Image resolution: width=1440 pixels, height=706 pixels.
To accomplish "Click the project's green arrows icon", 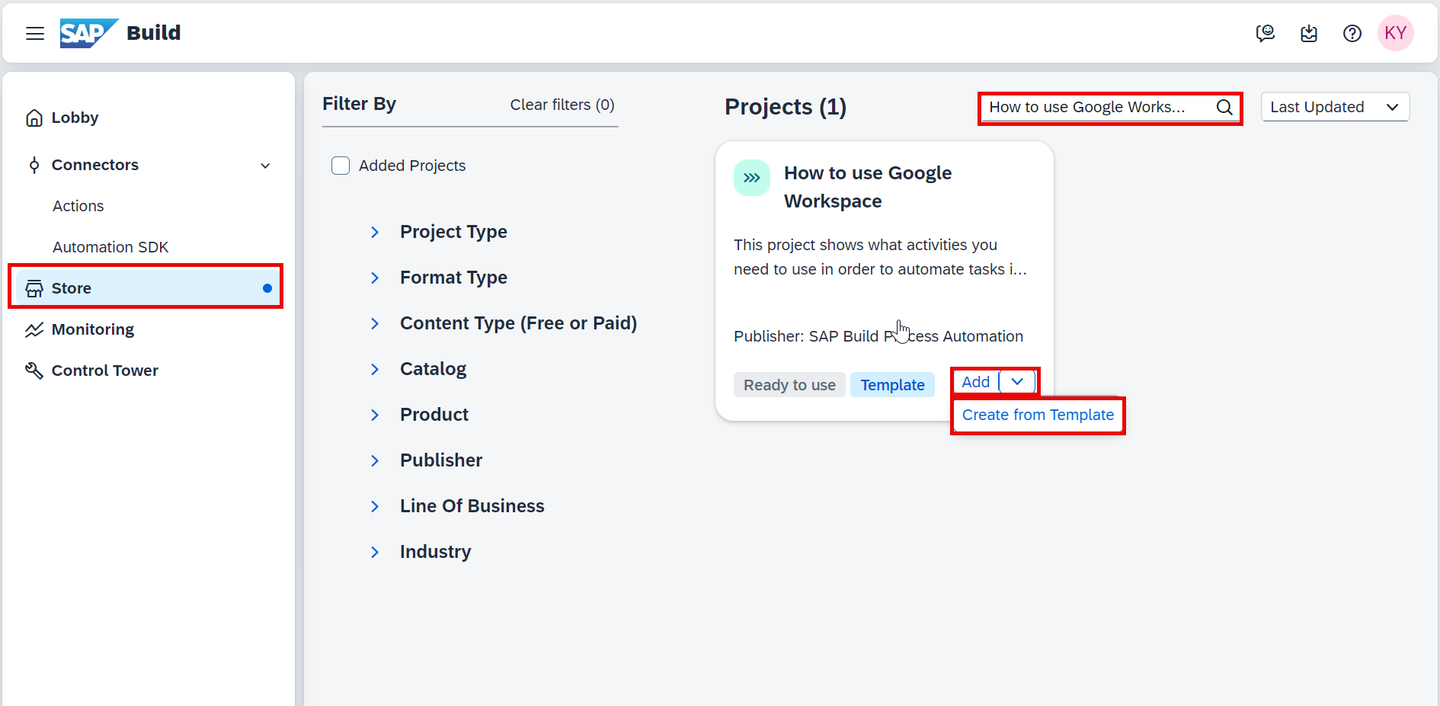I will (752, 178).
